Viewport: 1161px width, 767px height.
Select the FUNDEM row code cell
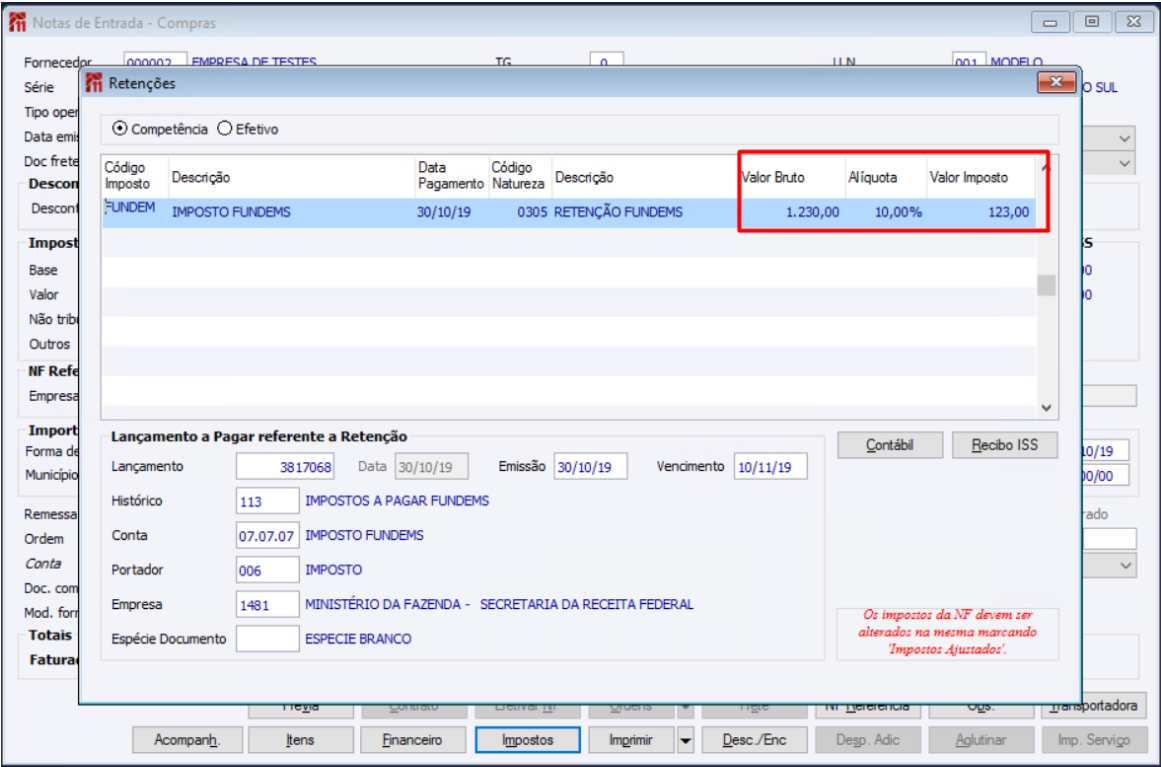[x=135, y=212]
